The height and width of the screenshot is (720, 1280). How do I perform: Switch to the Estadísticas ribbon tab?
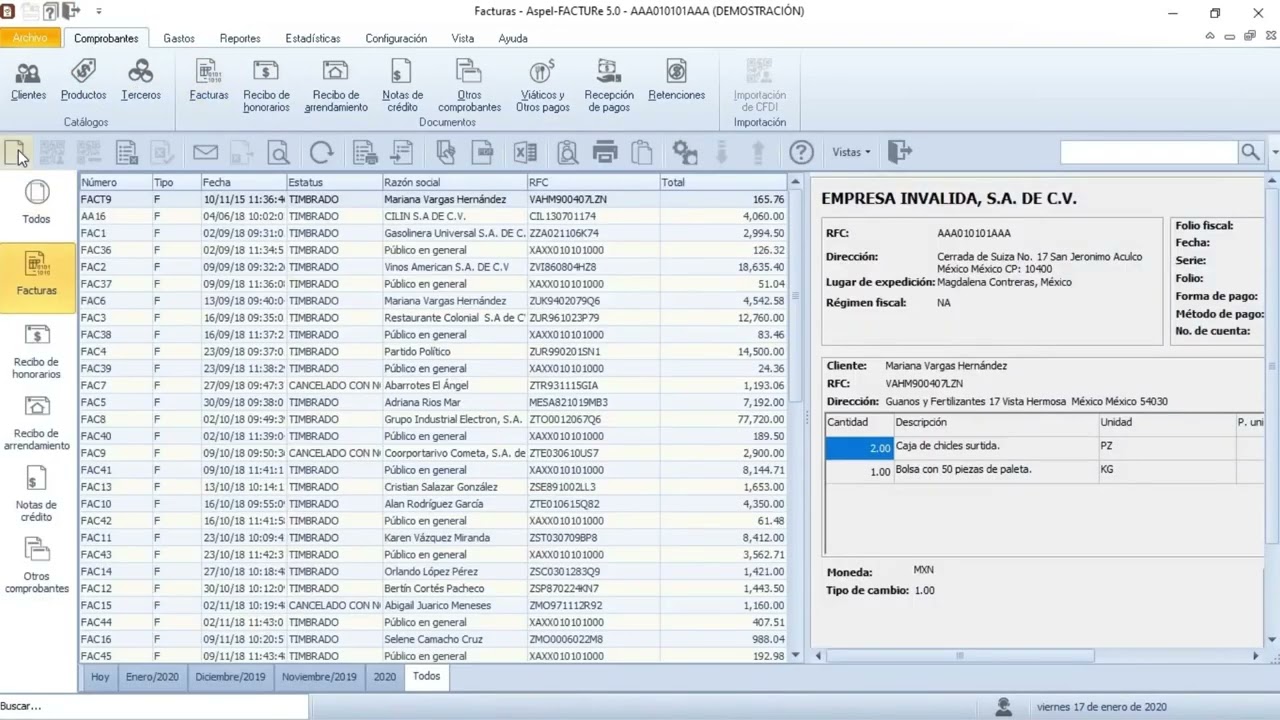click(x=313, y=38)
